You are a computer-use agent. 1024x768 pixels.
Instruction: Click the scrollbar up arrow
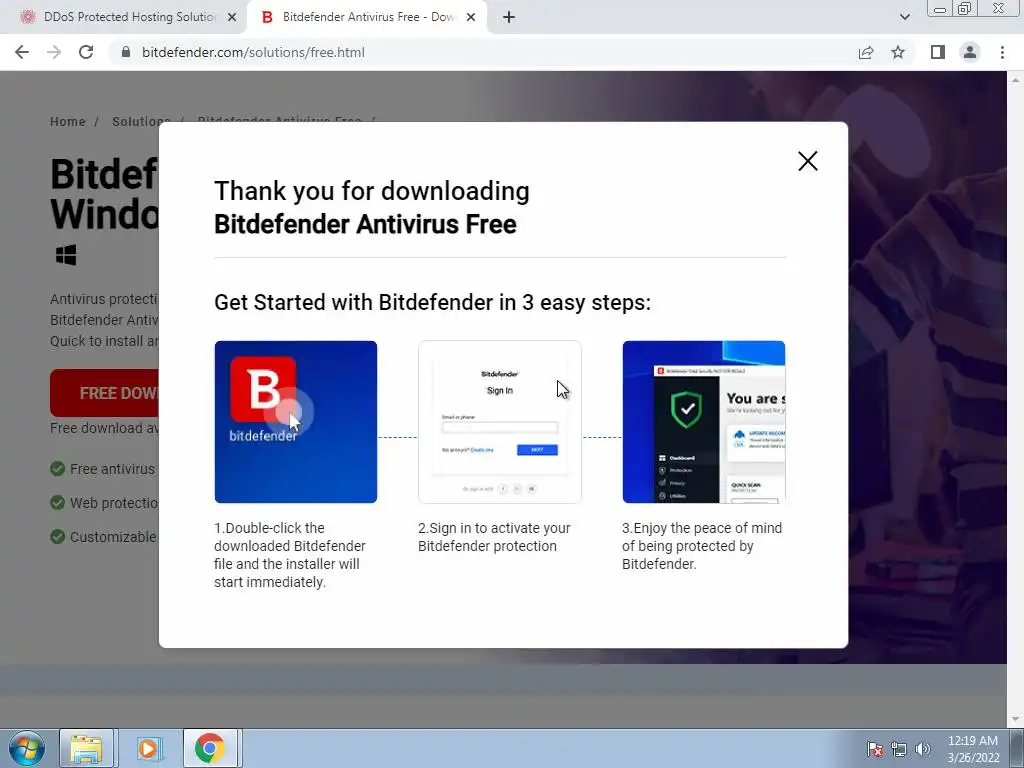coord(1016,79)
